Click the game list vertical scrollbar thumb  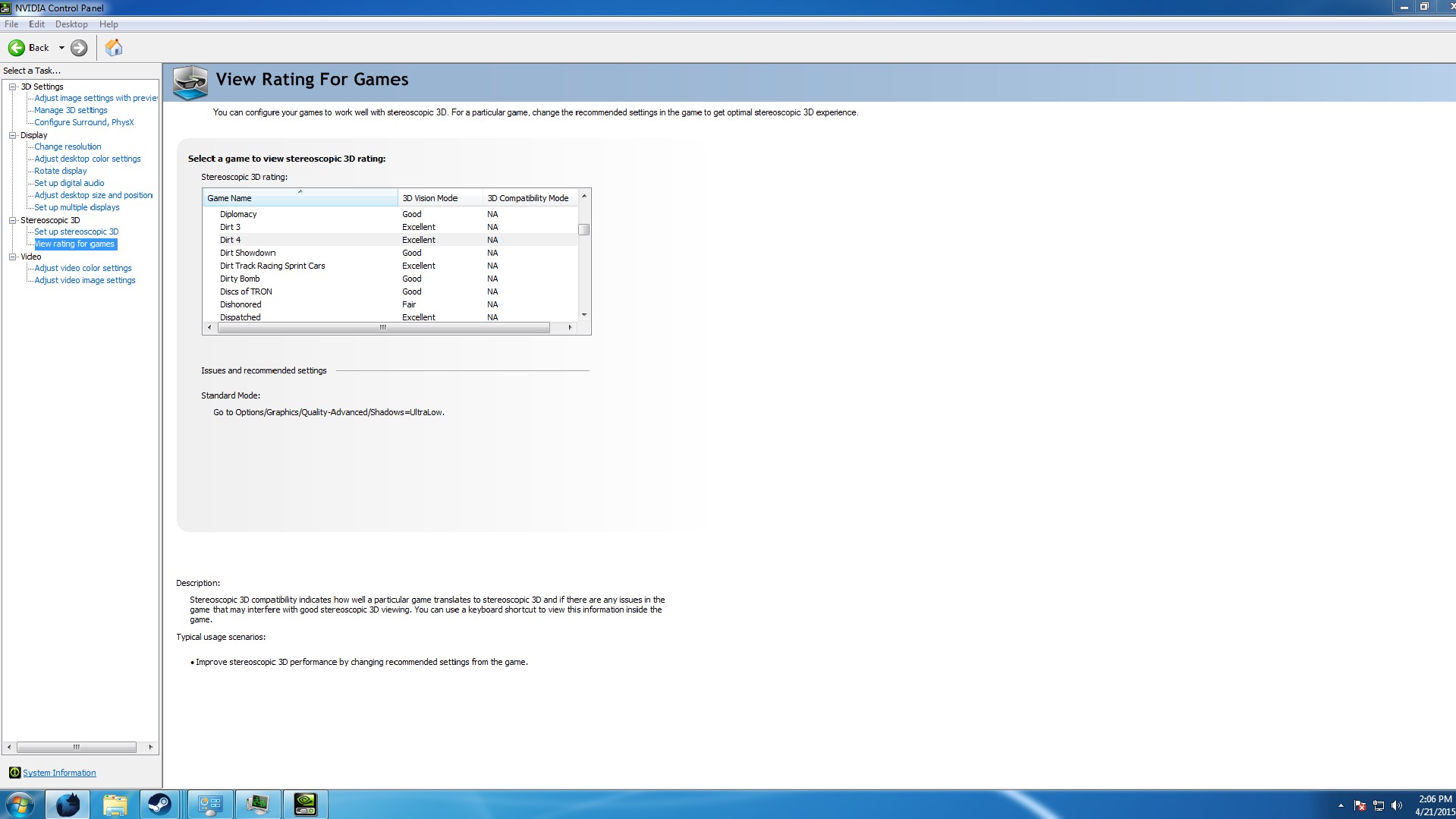(583, 229)
